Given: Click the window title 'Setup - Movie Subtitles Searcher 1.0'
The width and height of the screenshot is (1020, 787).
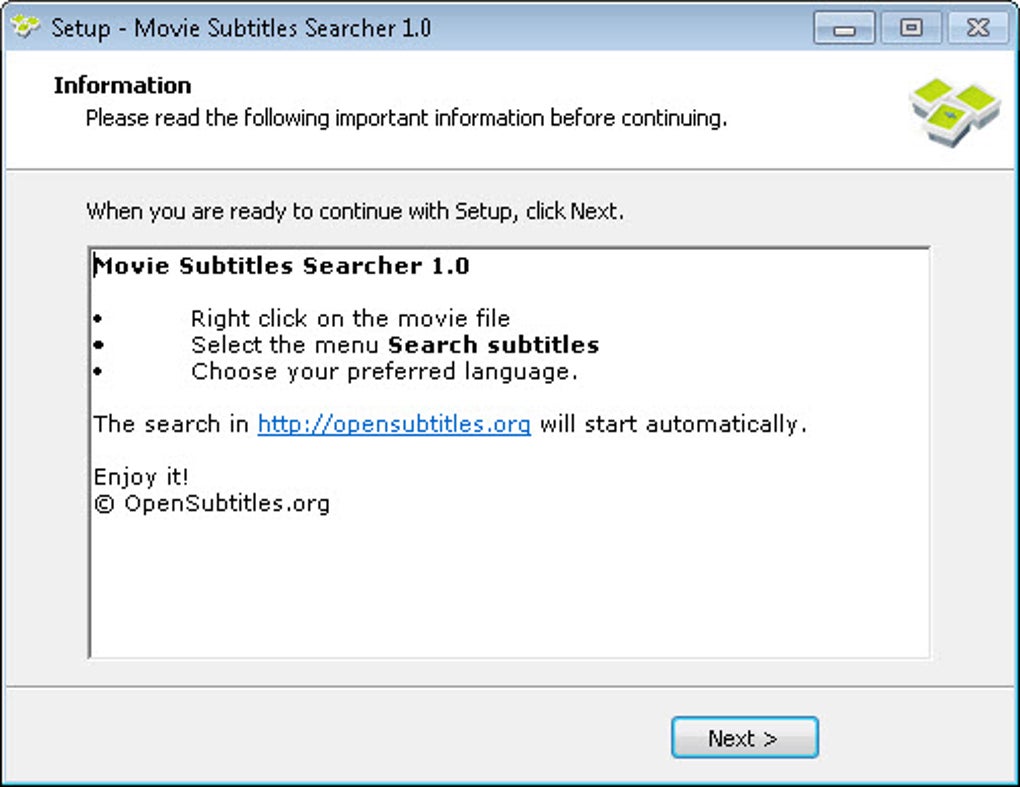Looking at the screenshot, I should [241, 27].
